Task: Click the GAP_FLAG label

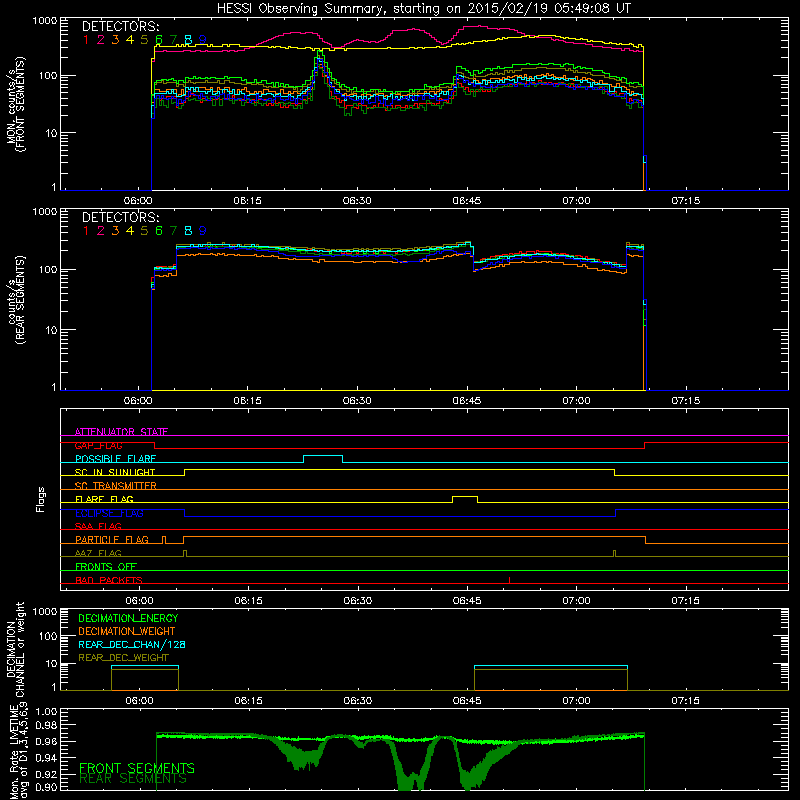Action: [x=98, y=445]
